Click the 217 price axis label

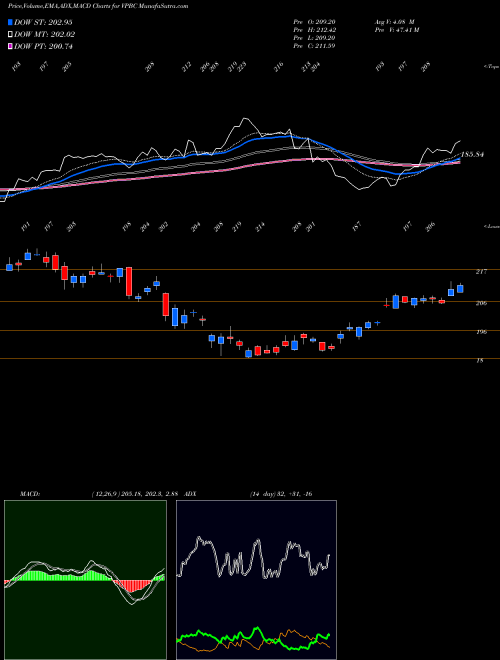pyautogui.click(x=481, y=272)
